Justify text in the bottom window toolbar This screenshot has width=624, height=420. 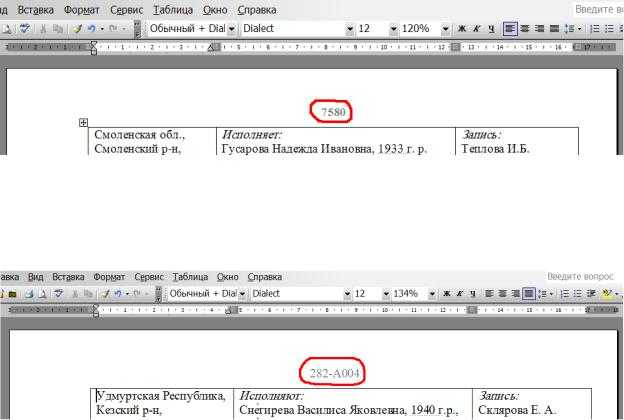[x=528, y=294]
